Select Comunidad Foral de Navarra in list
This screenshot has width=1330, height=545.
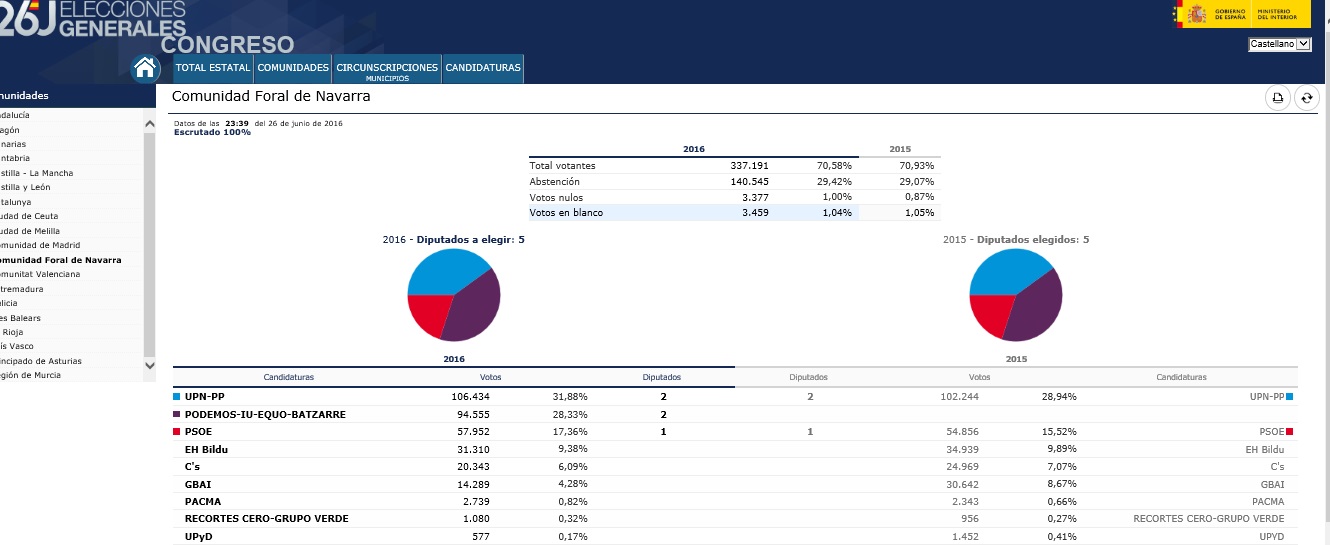(x=60, y=260)
